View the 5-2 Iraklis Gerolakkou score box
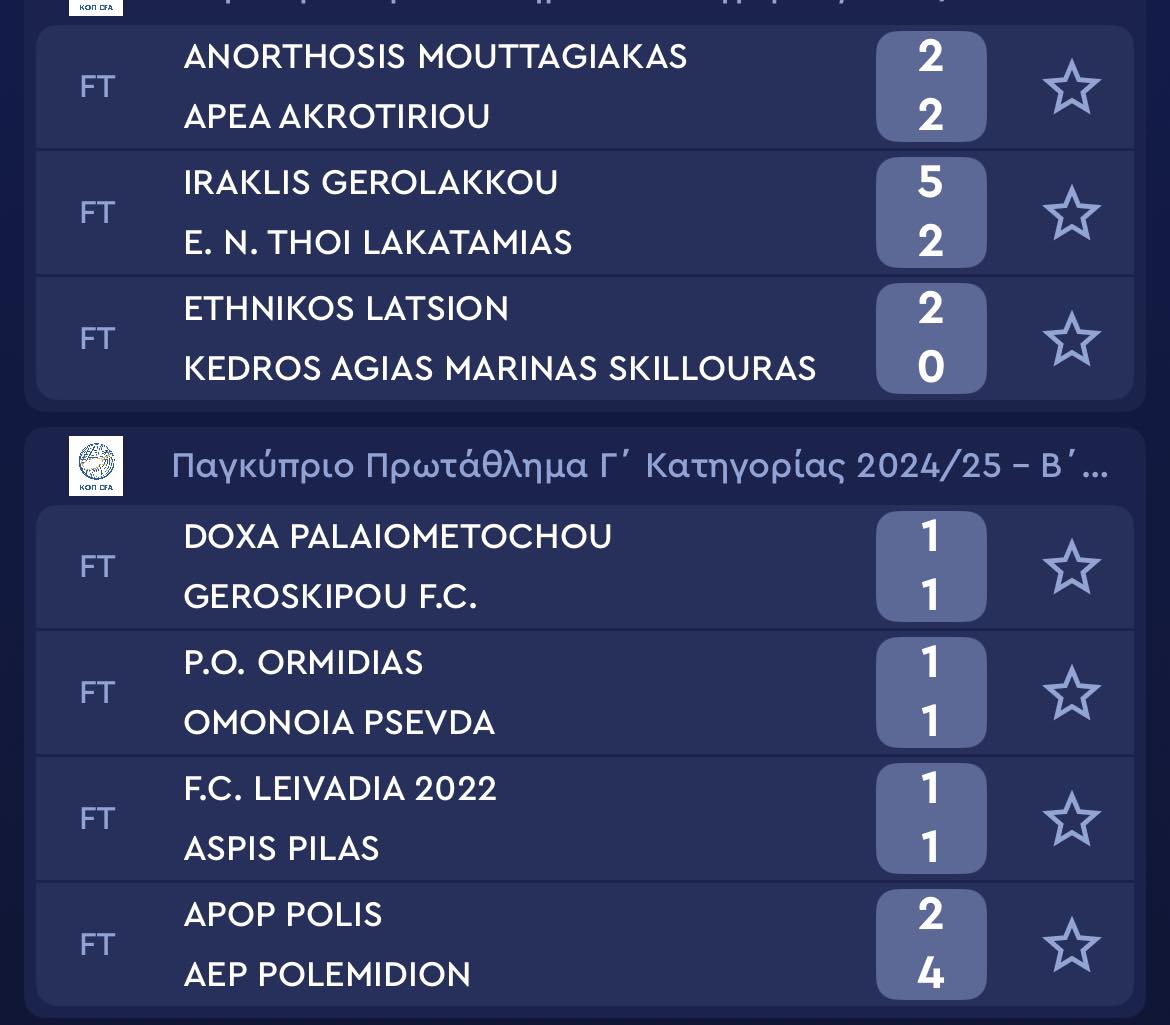Screen dimensions: 1170x1025 (930, 213)
